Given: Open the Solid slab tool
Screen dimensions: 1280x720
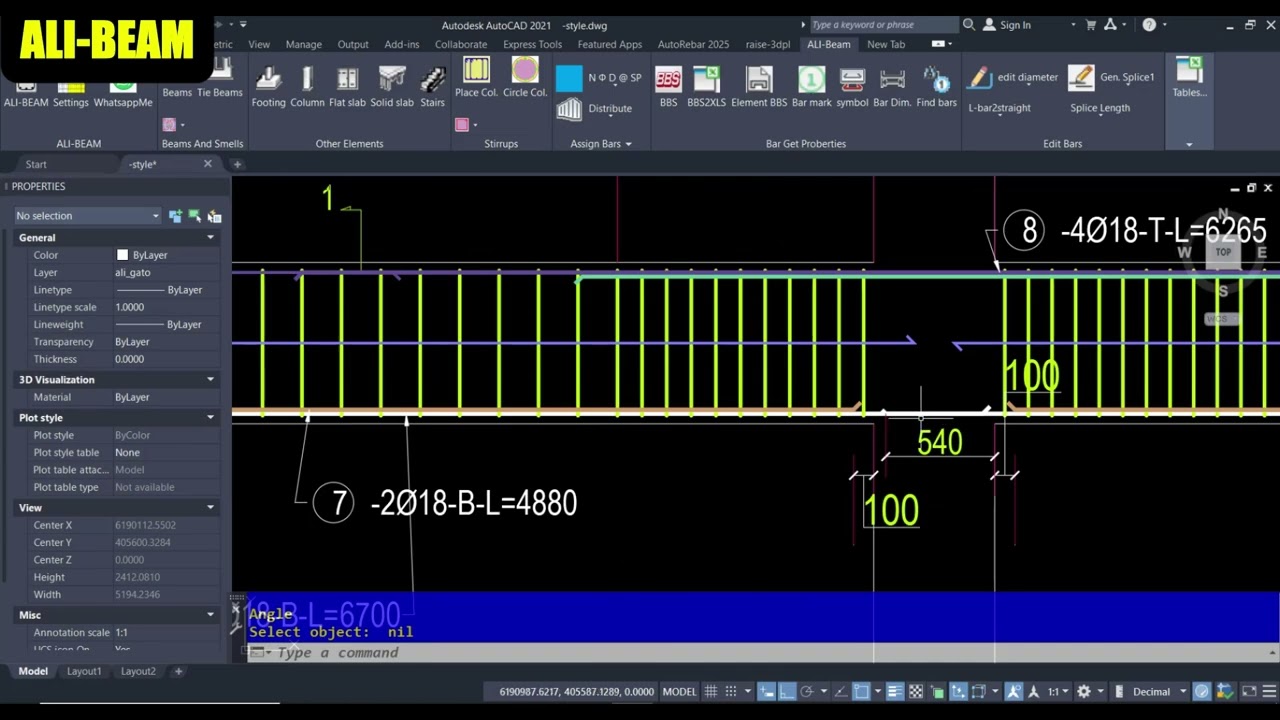Looking at the screenshot, I should pos(392,85).
